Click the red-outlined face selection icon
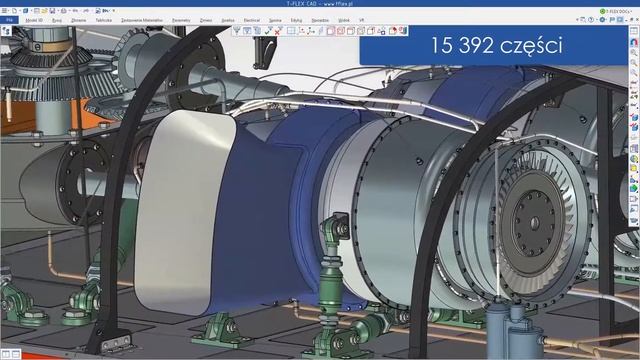Viewport: 640px width, 360px height. click(x=330, y=31)
